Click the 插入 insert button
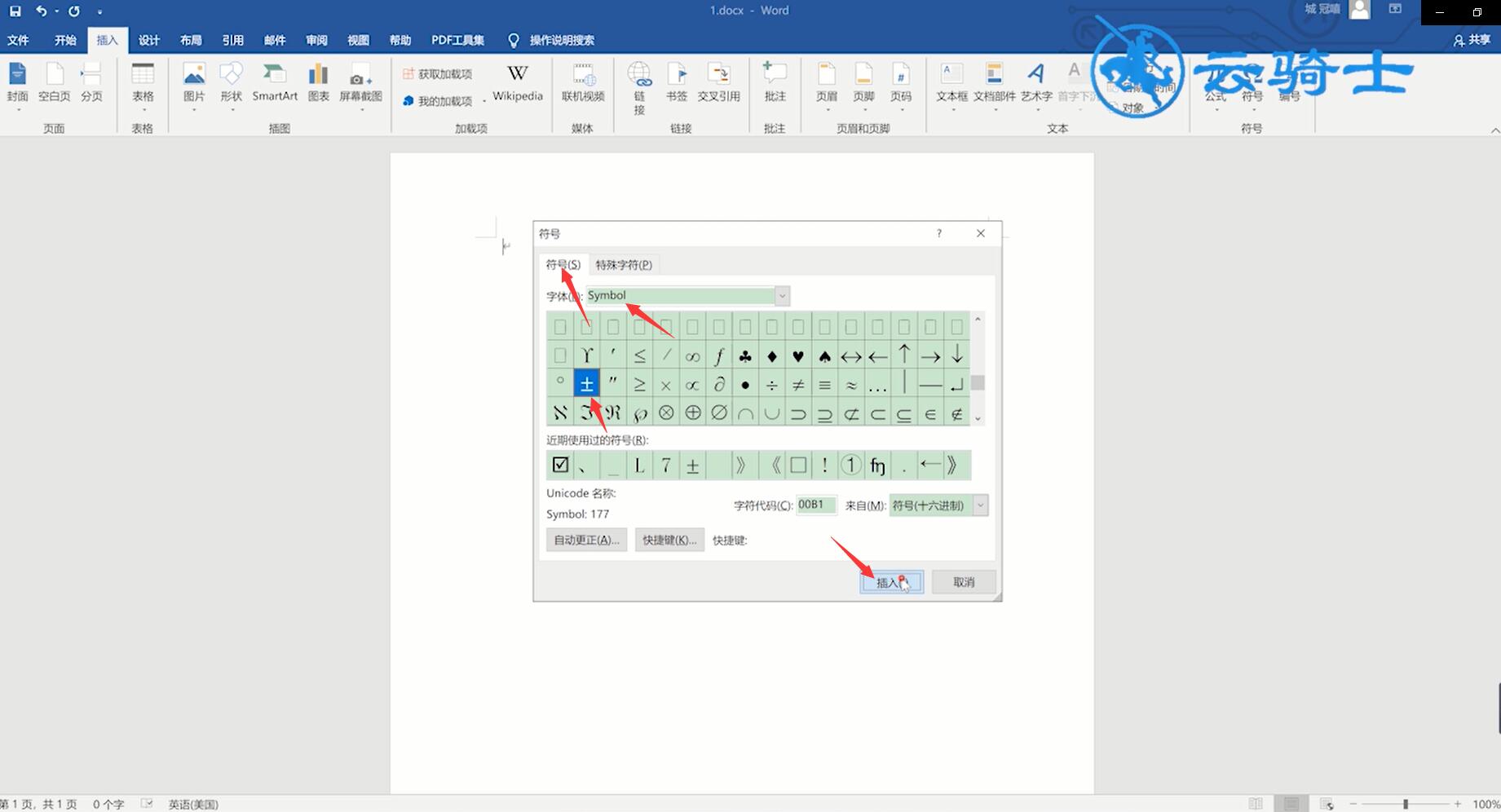Screen dimensions: 1501x812 (891, 582)
